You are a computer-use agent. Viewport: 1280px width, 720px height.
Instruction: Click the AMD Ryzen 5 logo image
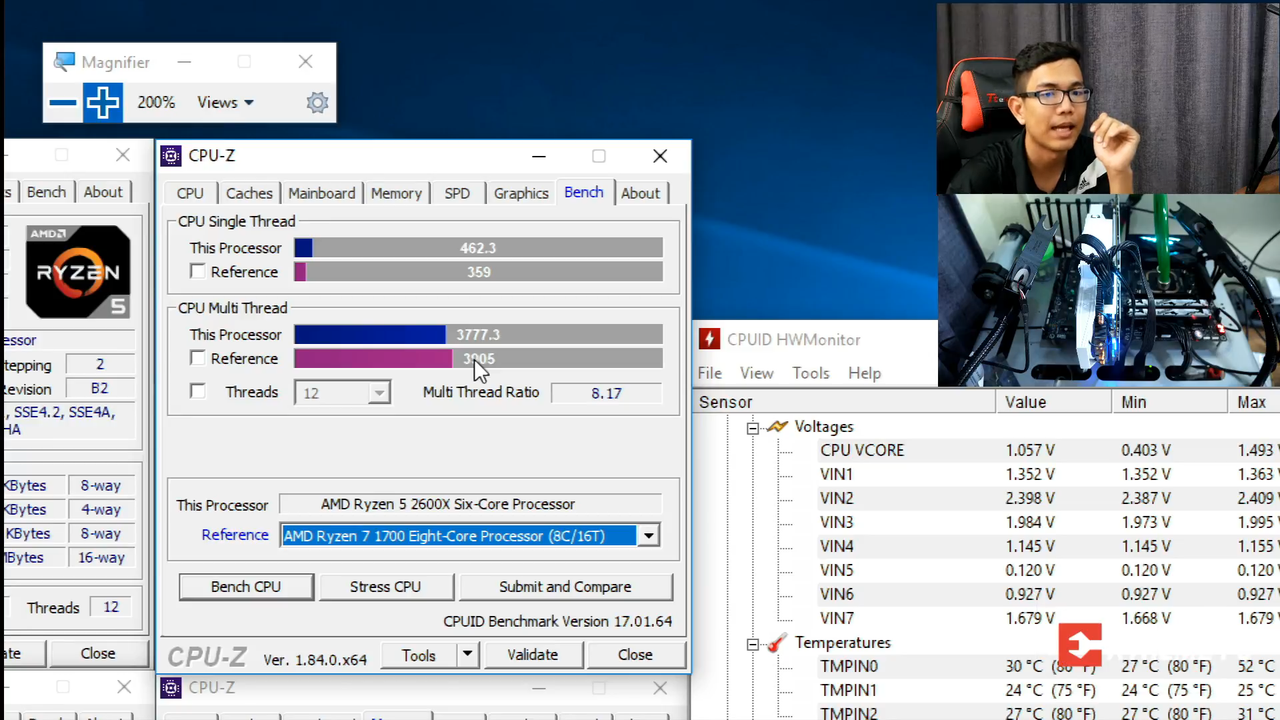click(77, 271)
